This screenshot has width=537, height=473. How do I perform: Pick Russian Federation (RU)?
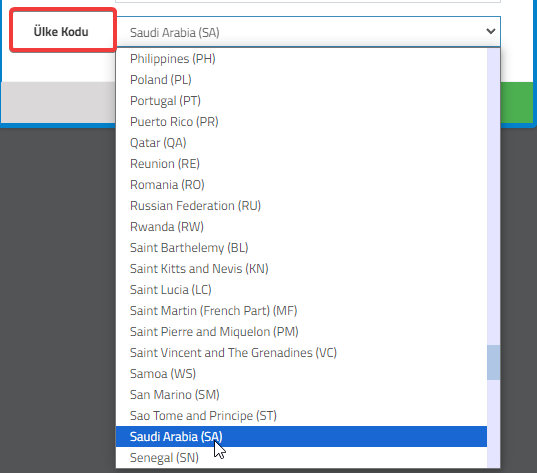pos(301,206)
